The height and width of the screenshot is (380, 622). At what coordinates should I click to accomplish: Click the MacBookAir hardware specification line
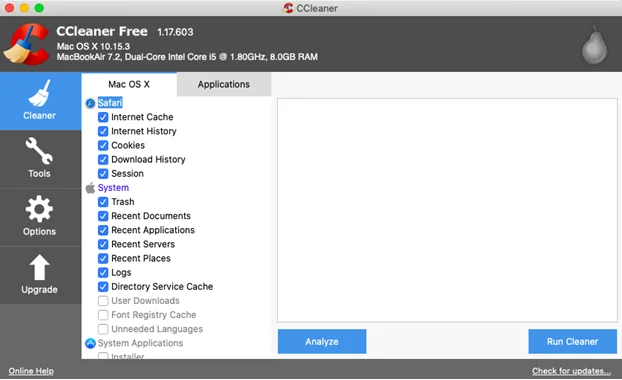click(187, 57)
